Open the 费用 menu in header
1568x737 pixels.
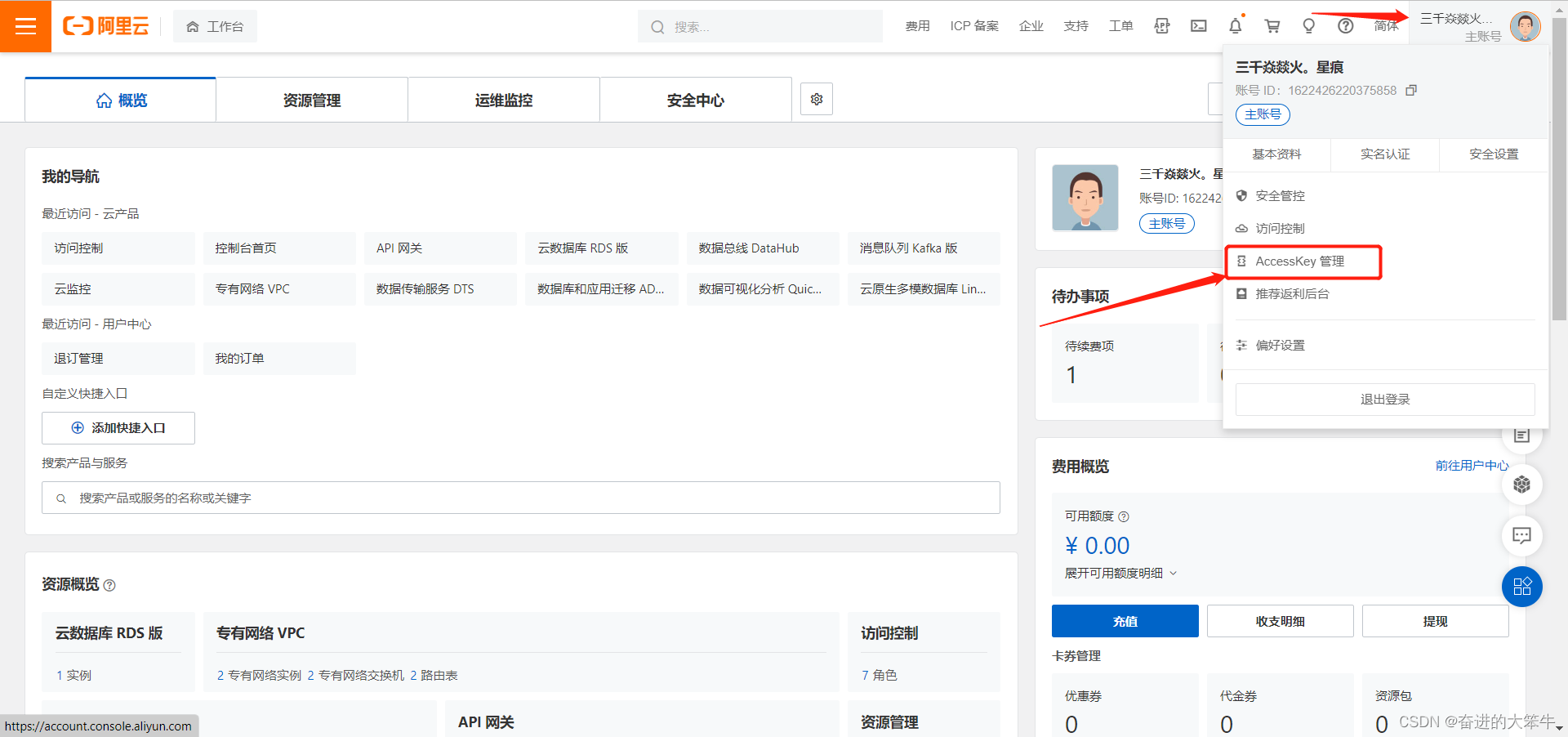click(x=917, y=26)
